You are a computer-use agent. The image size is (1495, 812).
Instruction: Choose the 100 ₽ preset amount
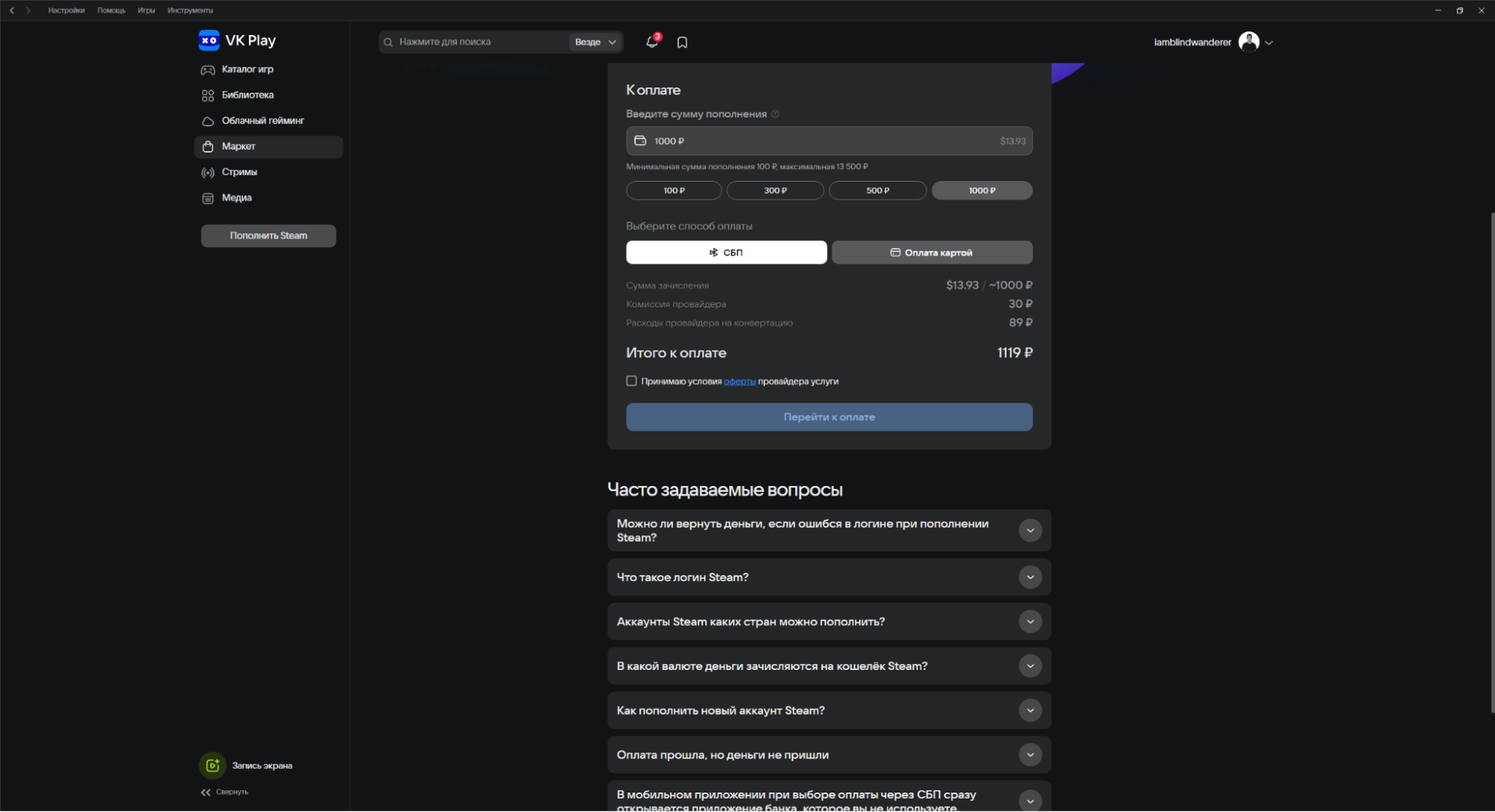(x=674, y=191)
